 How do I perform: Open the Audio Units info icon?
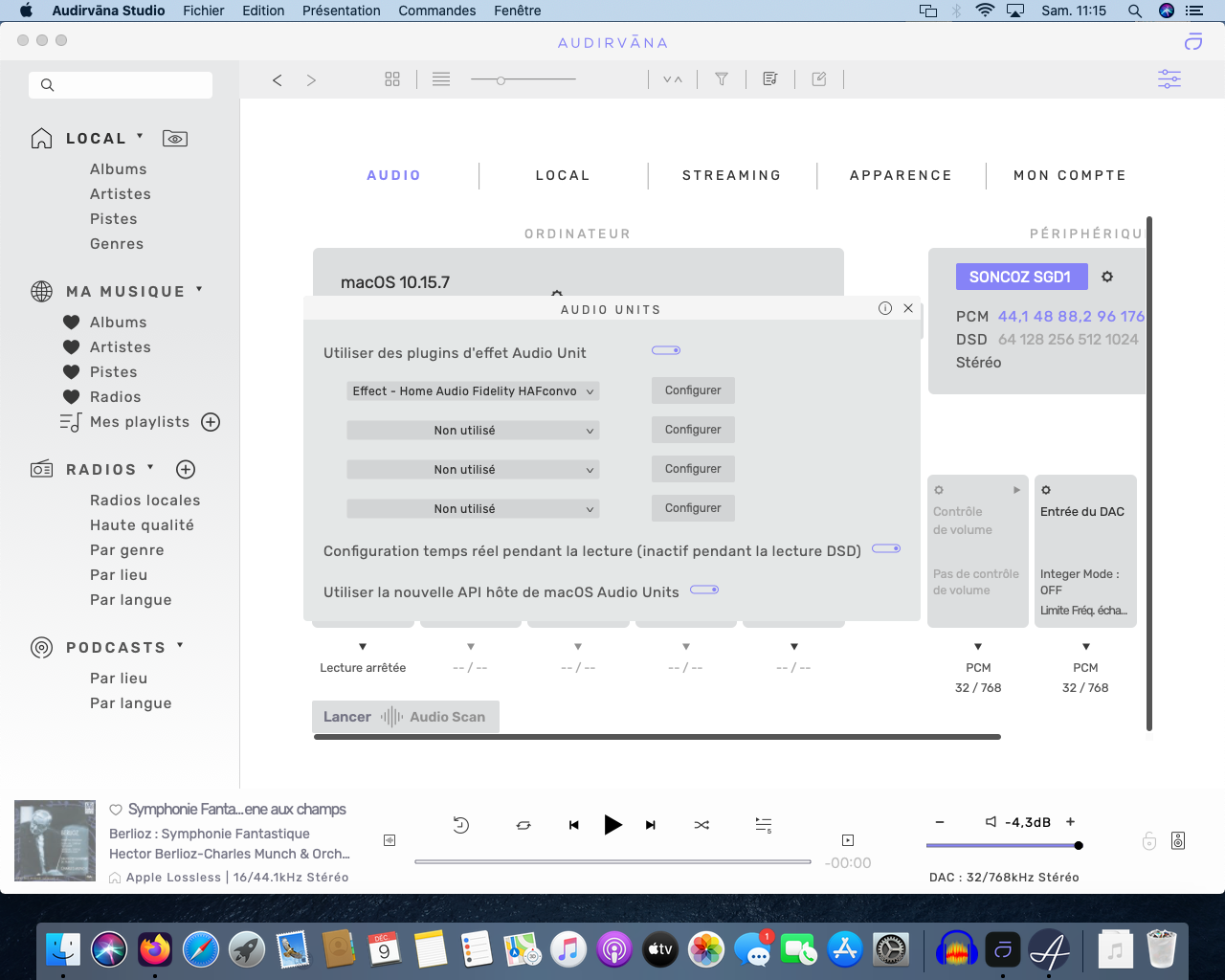click(885, 308)
